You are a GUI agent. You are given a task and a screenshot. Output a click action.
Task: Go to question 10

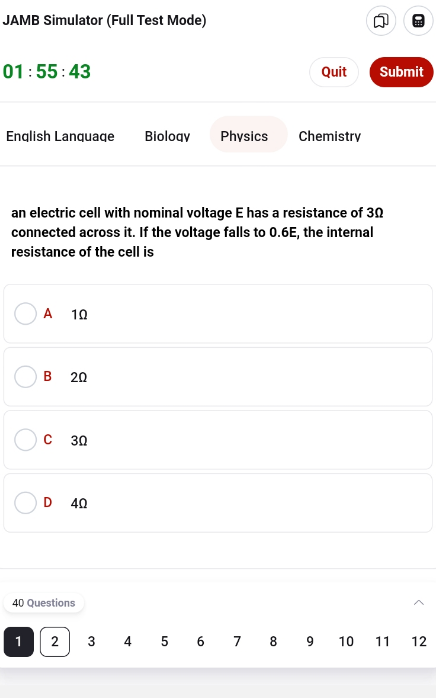coord(346,641)
